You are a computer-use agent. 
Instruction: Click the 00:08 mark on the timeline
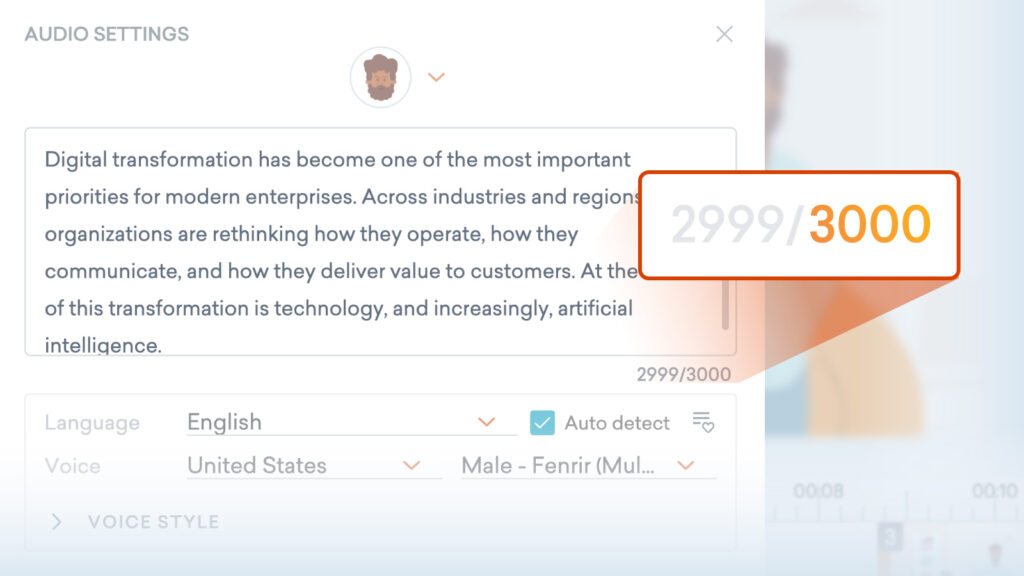(x=818, y=491)
